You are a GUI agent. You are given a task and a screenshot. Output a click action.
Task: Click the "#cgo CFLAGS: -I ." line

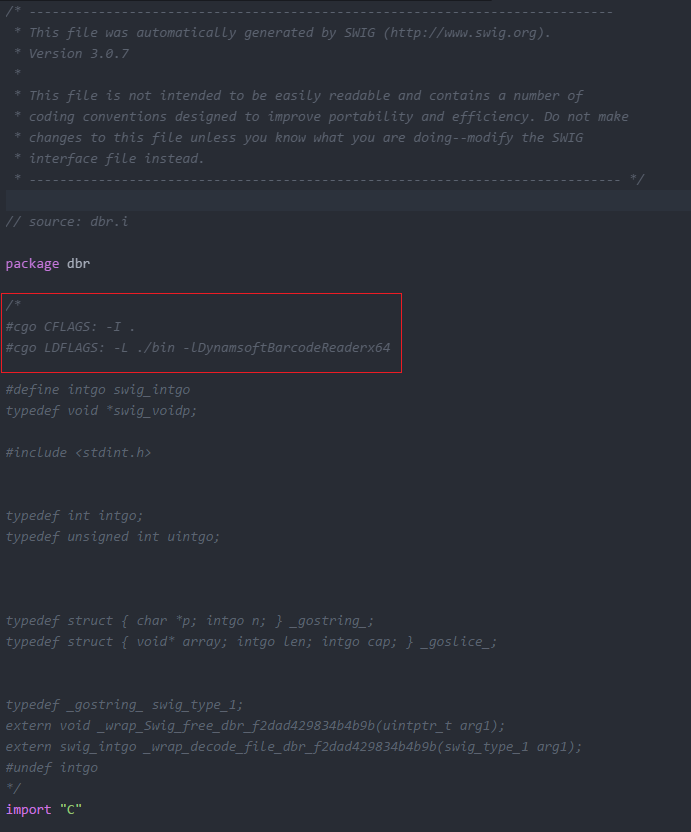click(x=70, y=326)
